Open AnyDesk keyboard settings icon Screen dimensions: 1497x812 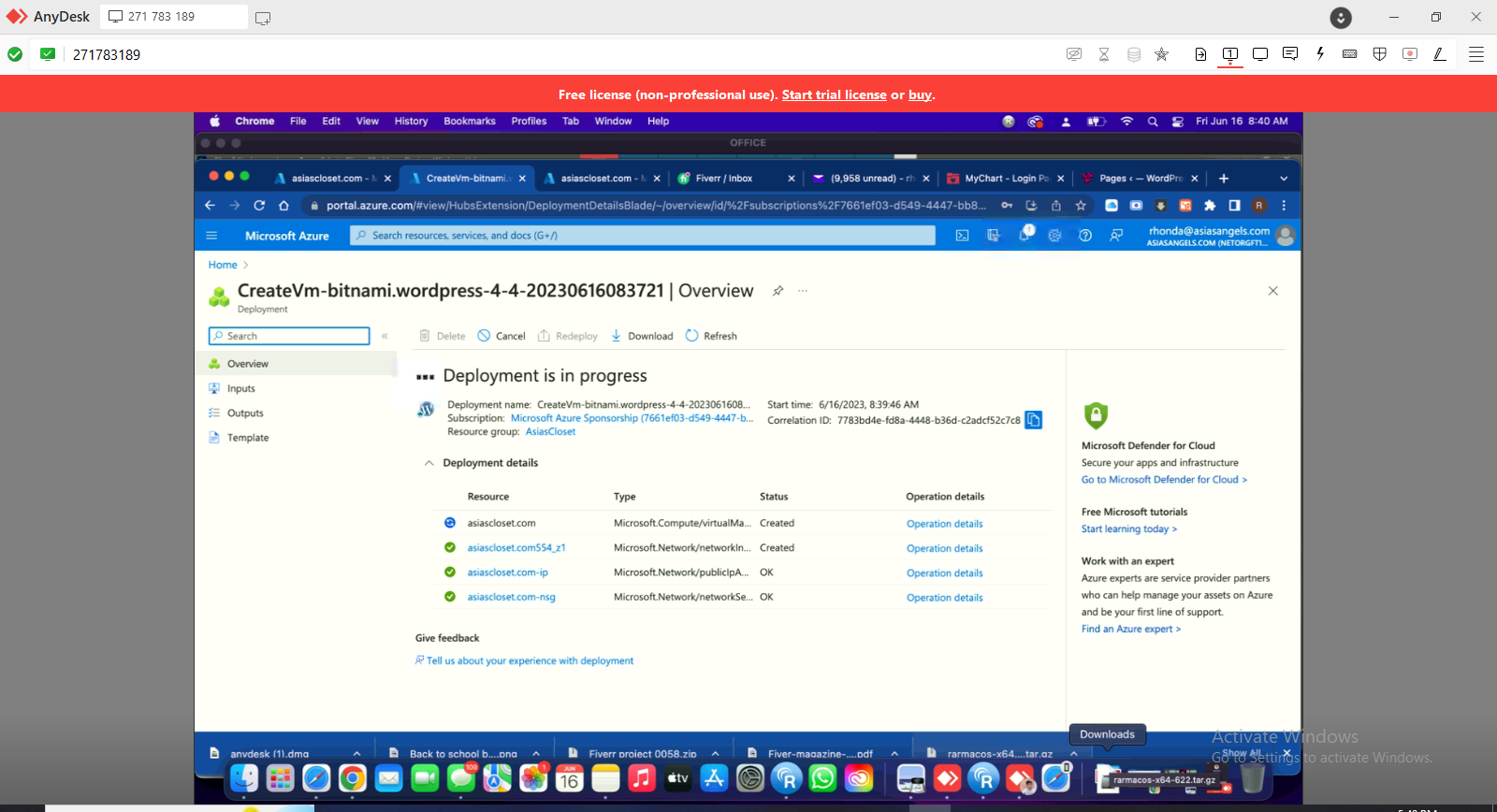[x=1350, y=54]
